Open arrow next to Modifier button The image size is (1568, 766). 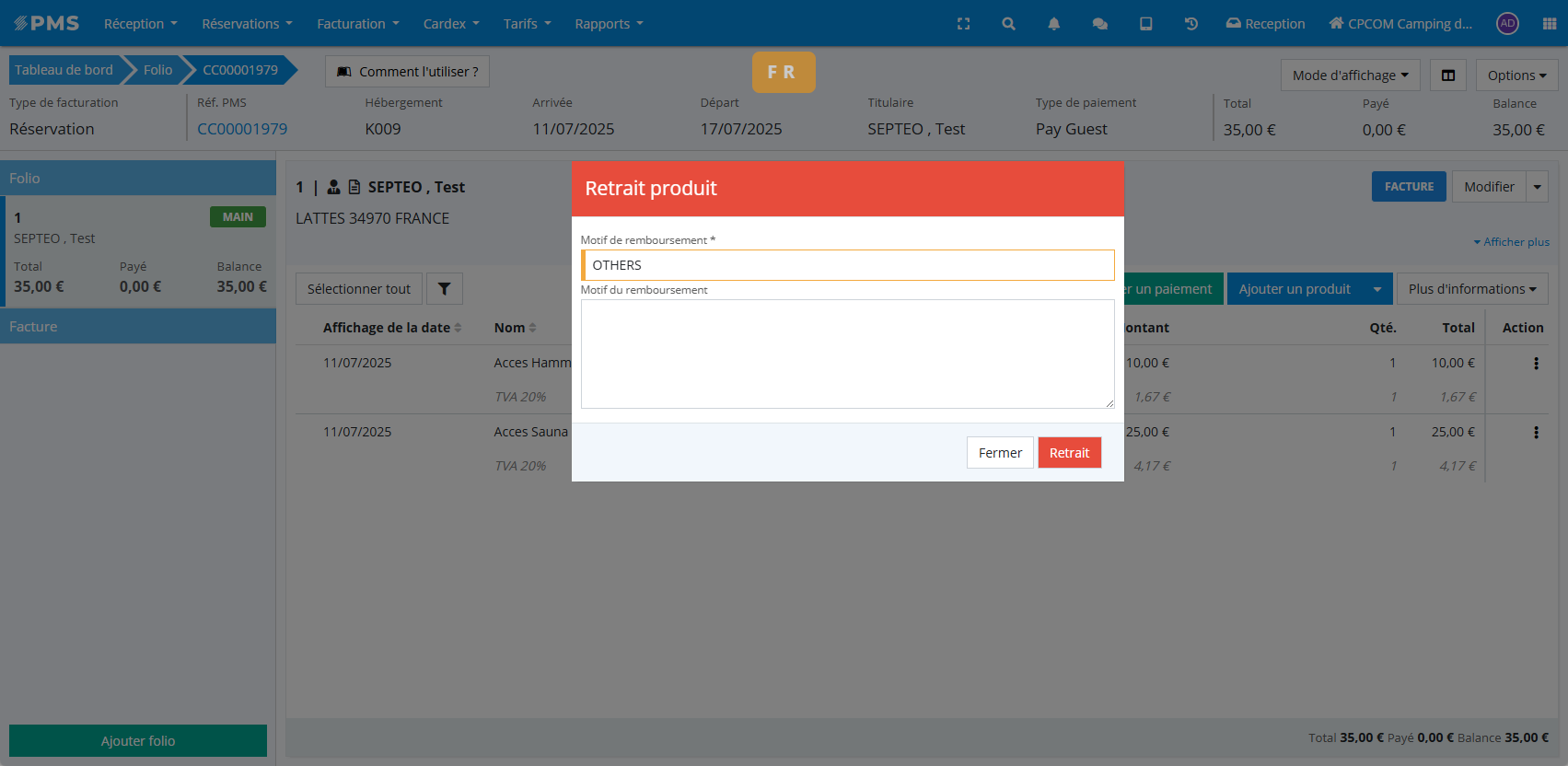[x=1537, y=187]
